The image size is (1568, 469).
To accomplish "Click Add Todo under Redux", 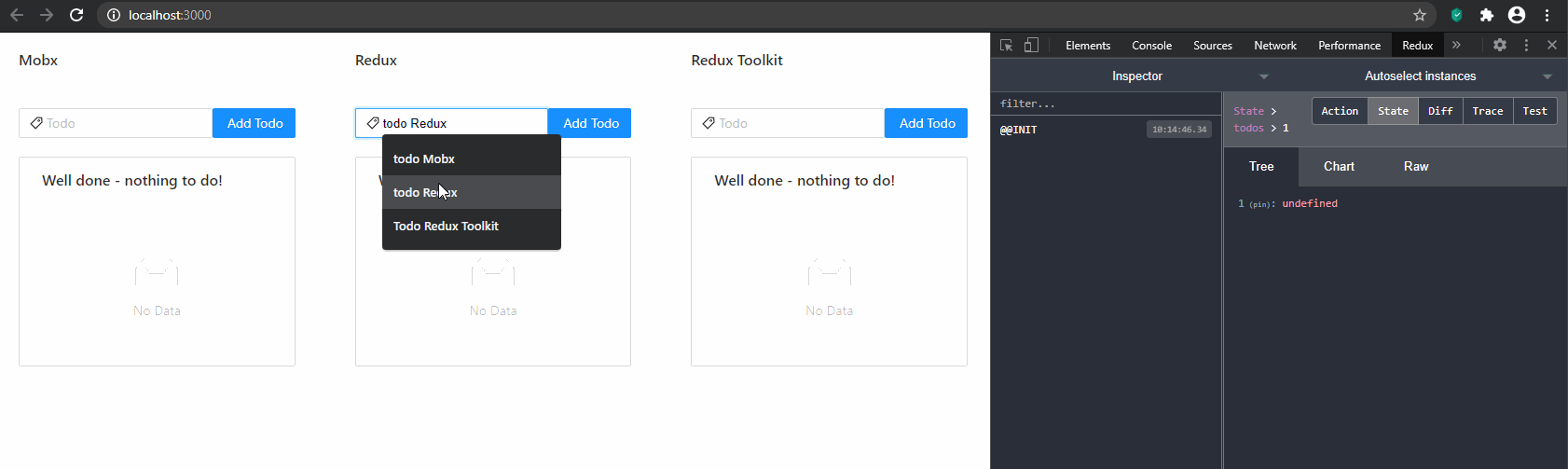I will 591,123.
